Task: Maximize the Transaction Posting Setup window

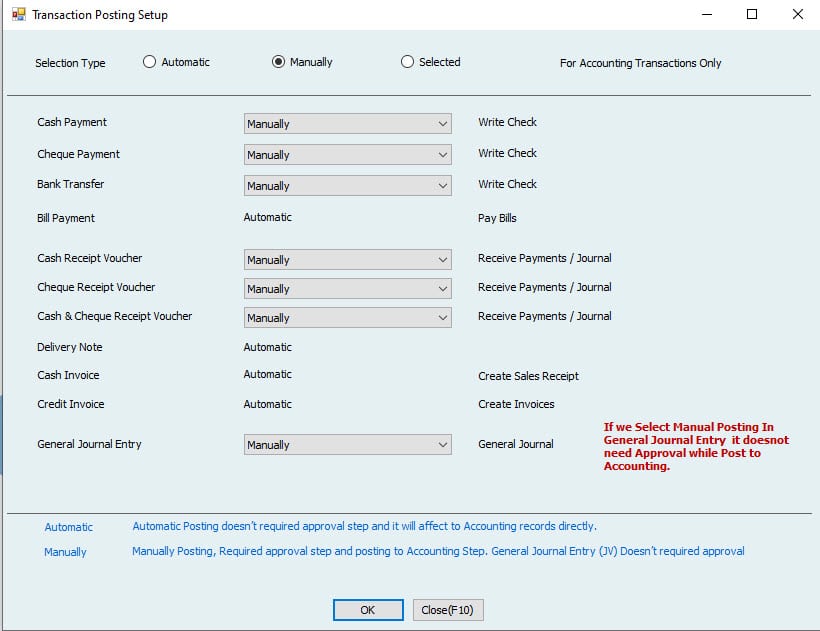Action: tap(752, 14)
